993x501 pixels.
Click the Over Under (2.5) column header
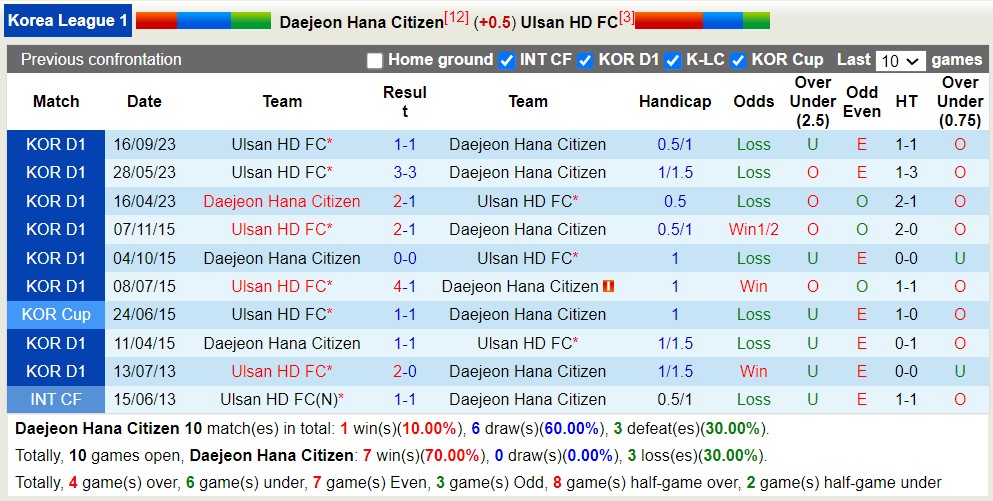(x=813, y=101)
